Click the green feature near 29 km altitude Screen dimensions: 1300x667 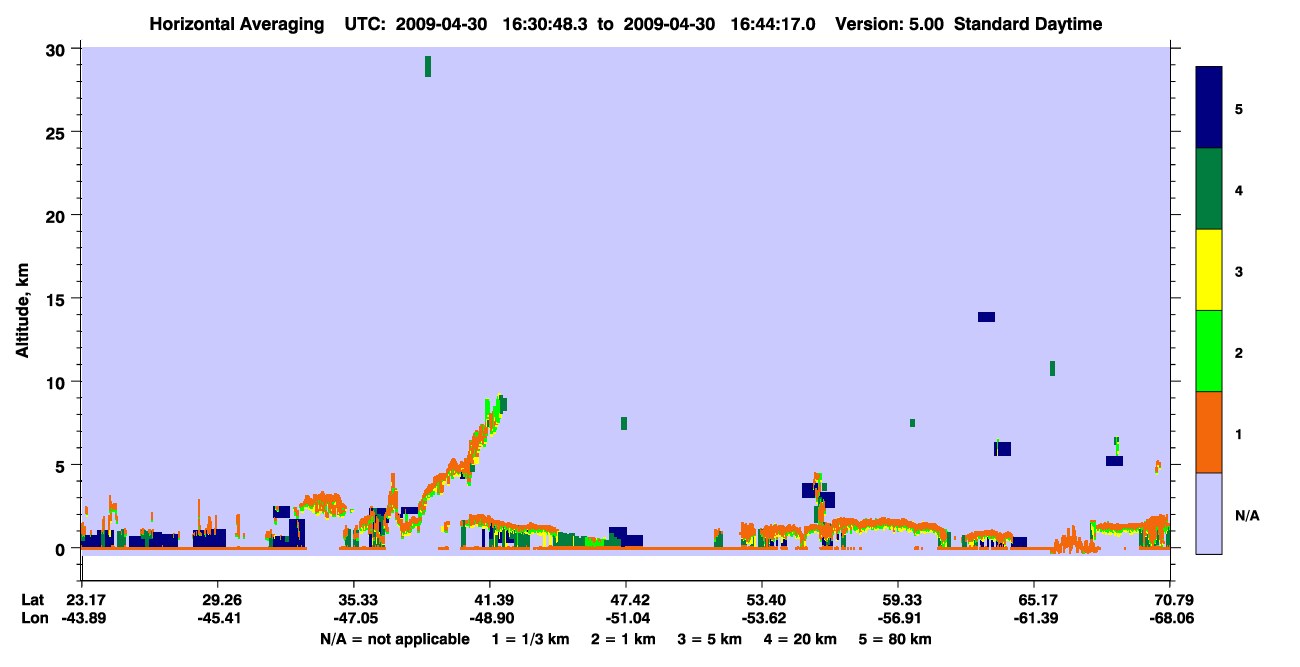click(428, 66)
